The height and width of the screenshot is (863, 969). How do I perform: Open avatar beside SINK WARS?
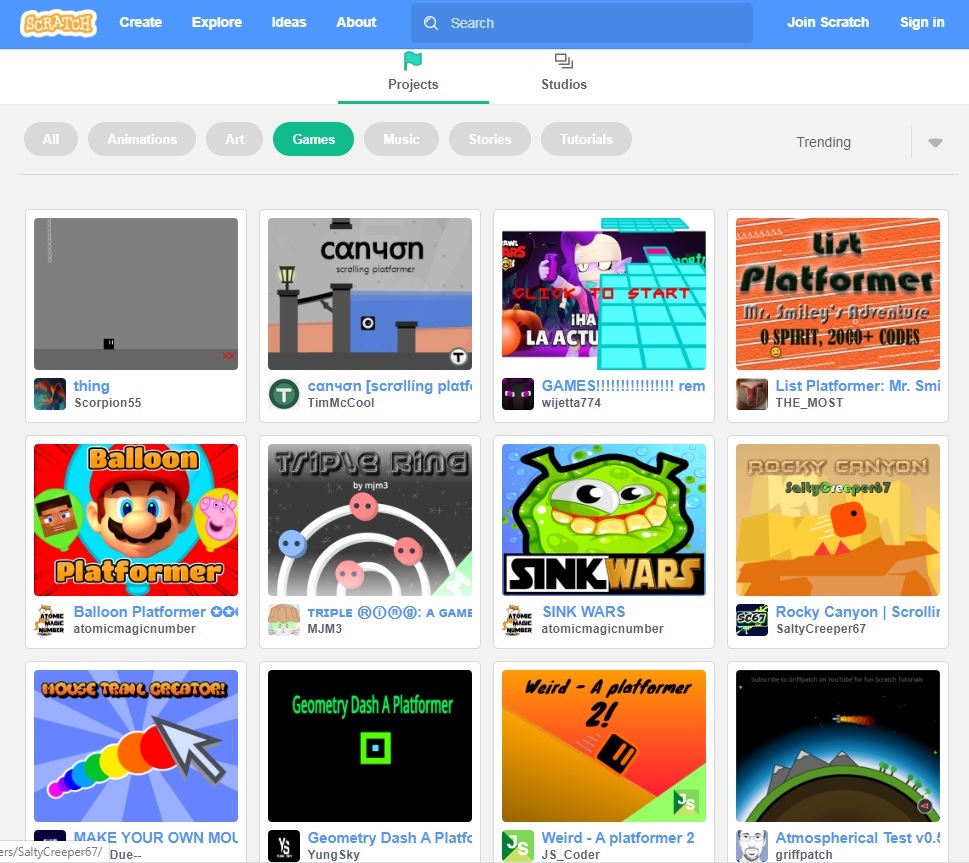coord(518,620)
